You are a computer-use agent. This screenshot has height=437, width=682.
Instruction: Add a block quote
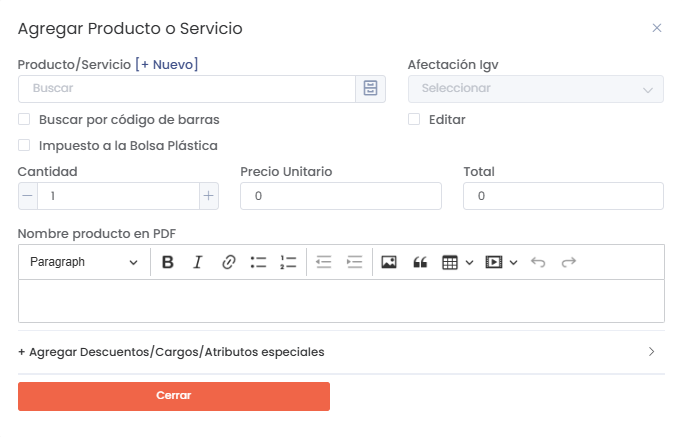pos(420,262)
